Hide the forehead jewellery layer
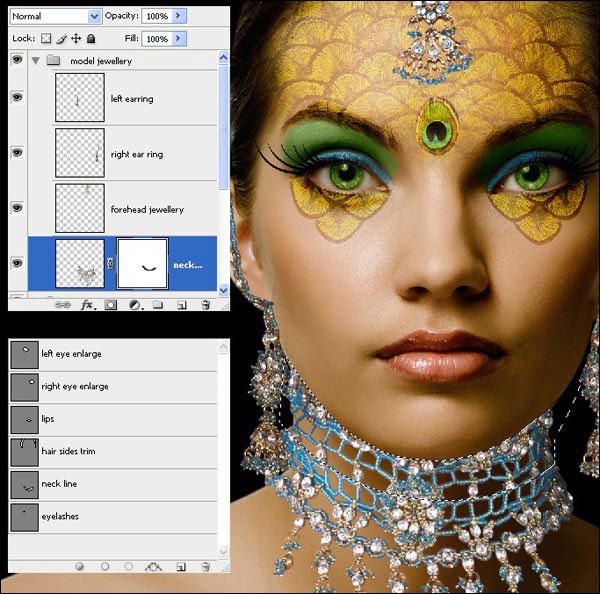 pyautogui.click(x=16, y=208)
